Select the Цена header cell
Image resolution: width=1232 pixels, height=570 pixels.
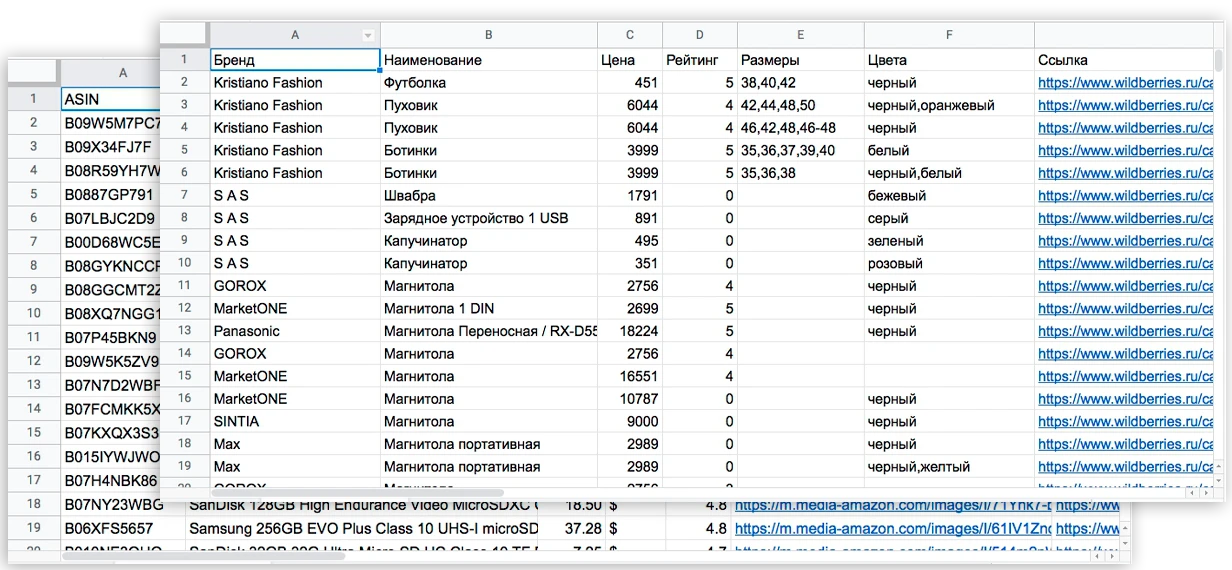(630, 60)
